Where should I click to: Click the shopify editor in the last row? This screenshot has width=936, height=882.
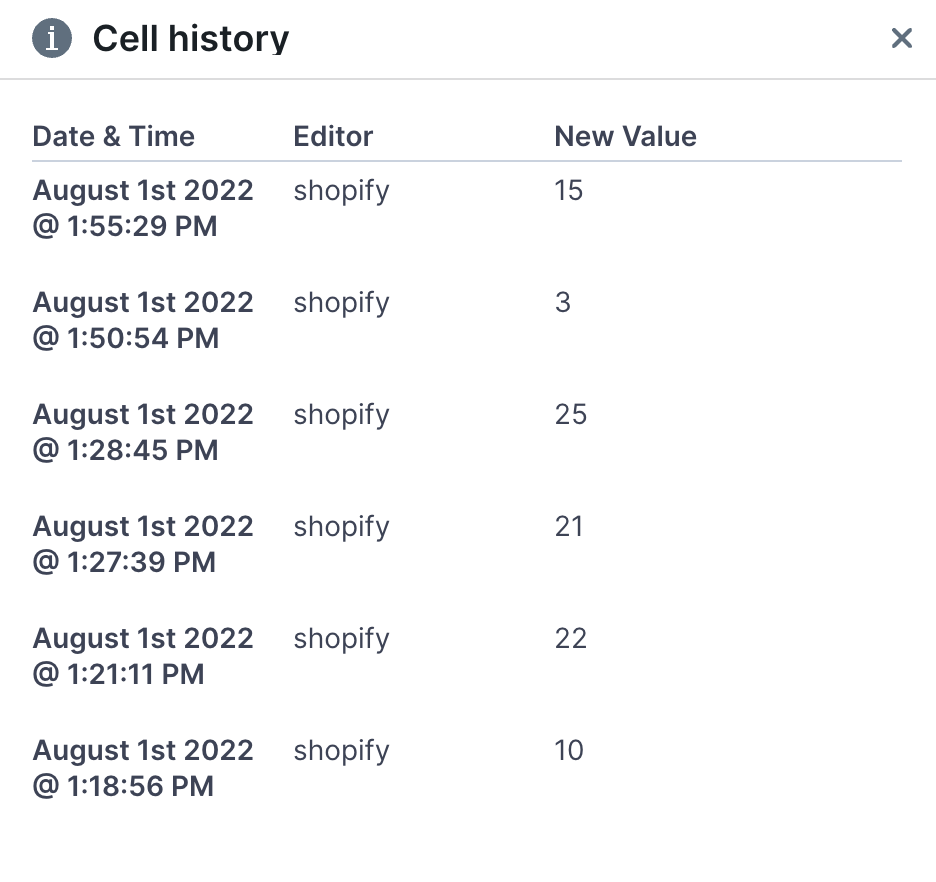(341, 751)
